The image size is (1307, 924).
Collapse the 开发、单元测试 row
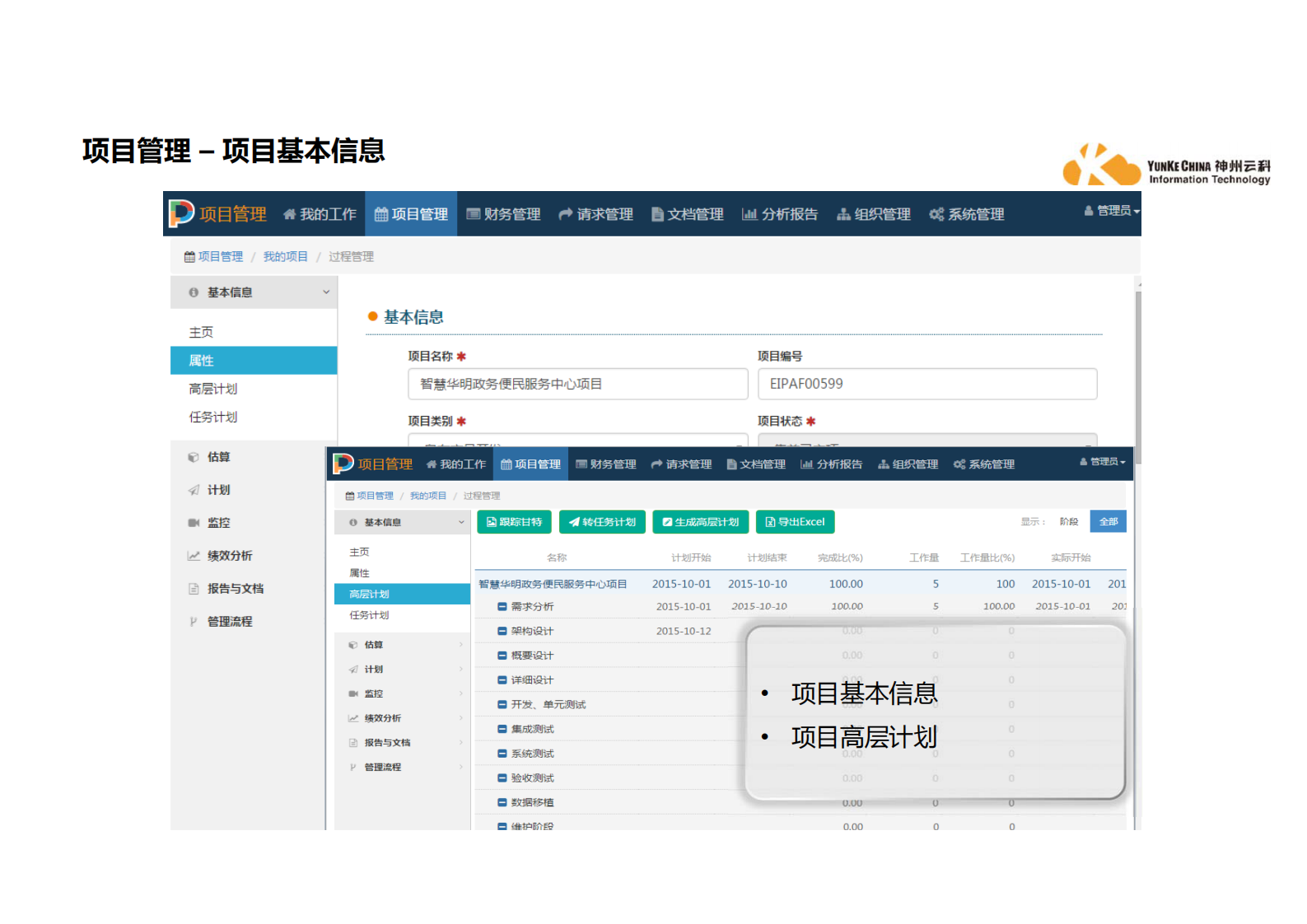502,705
